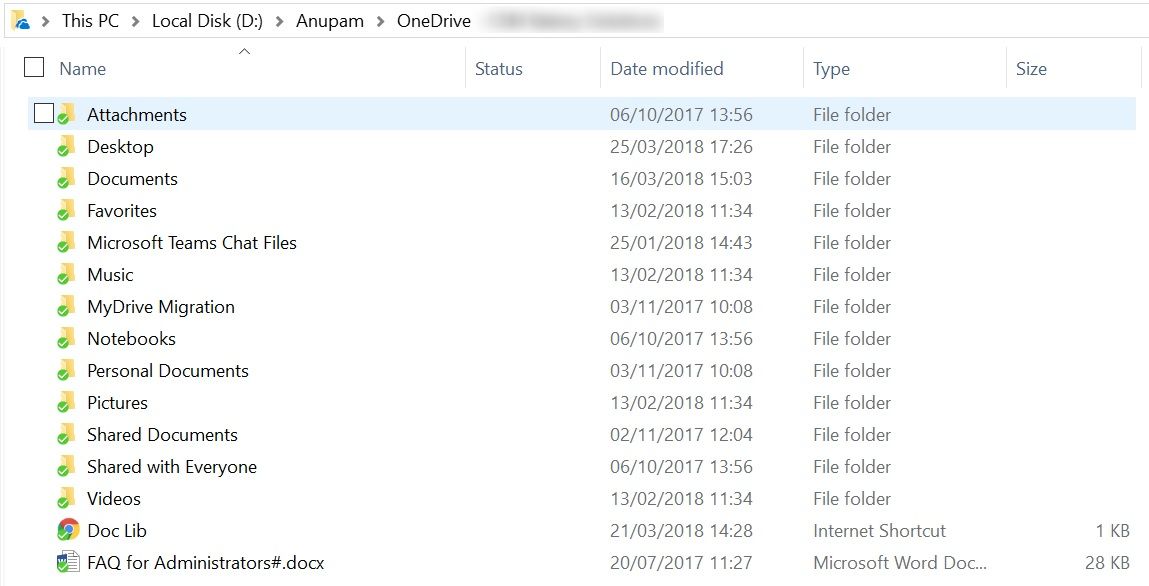Select the Notebooks folder name
This screenshot has width=1149, height=586.
pyautogui.click(x=131, y=338)
